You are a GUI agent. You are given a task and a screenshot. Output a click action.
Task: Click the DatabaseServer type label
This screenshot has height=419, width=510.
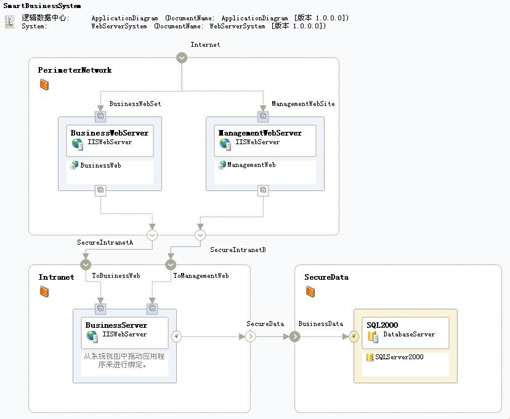click(409, 334)
